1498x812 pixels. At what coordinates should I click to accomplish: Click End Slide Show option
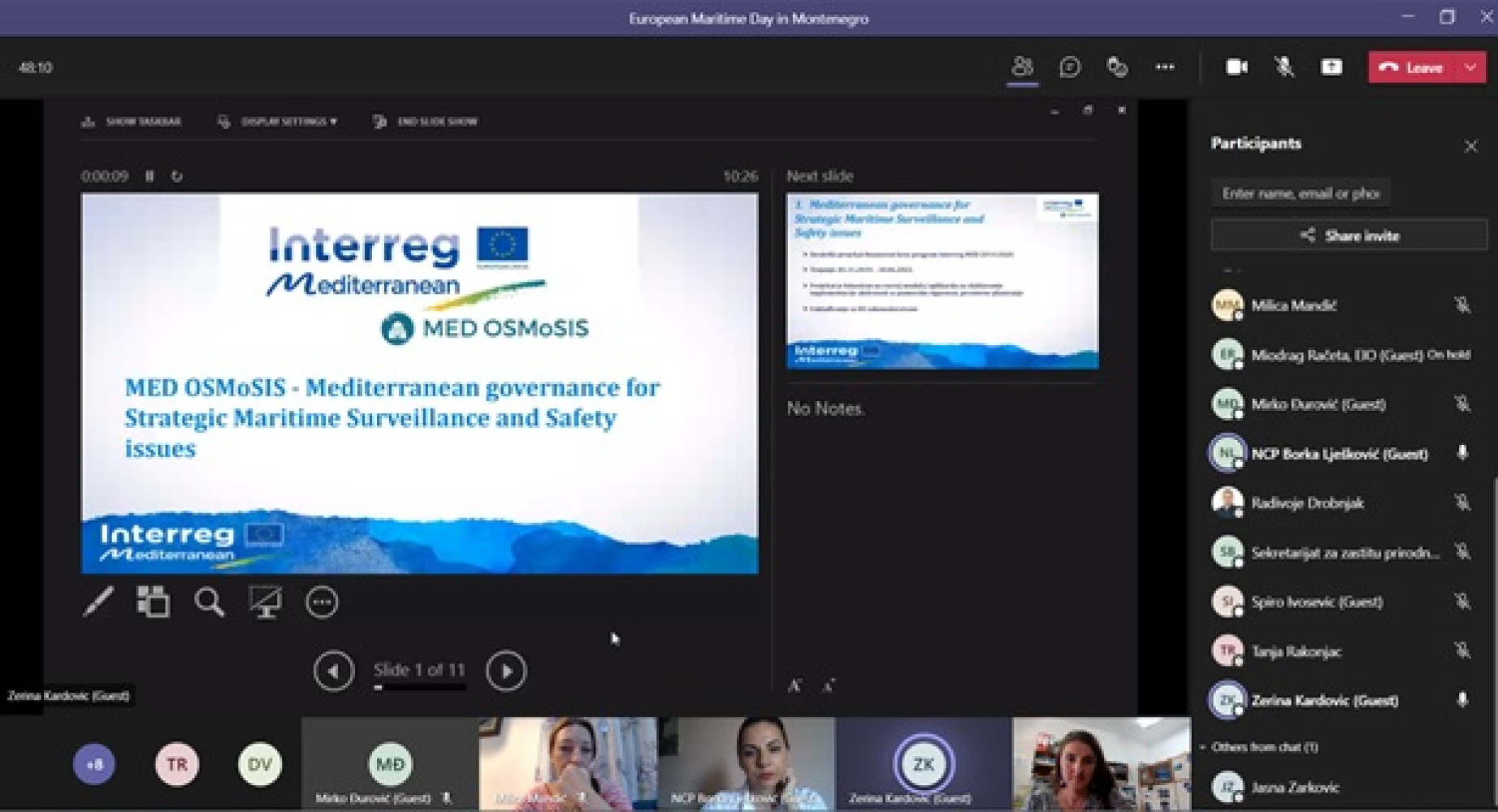coord(426,122)
